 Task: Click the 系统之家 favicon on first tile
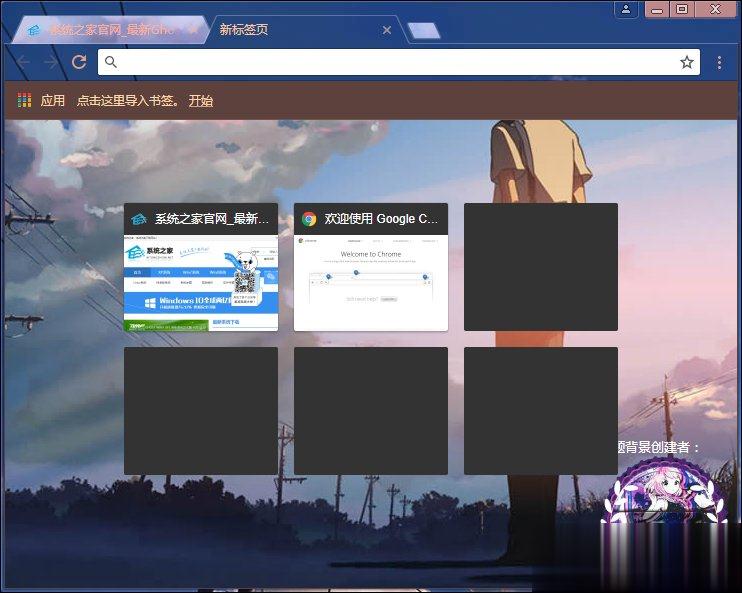(x=139, y=219)
